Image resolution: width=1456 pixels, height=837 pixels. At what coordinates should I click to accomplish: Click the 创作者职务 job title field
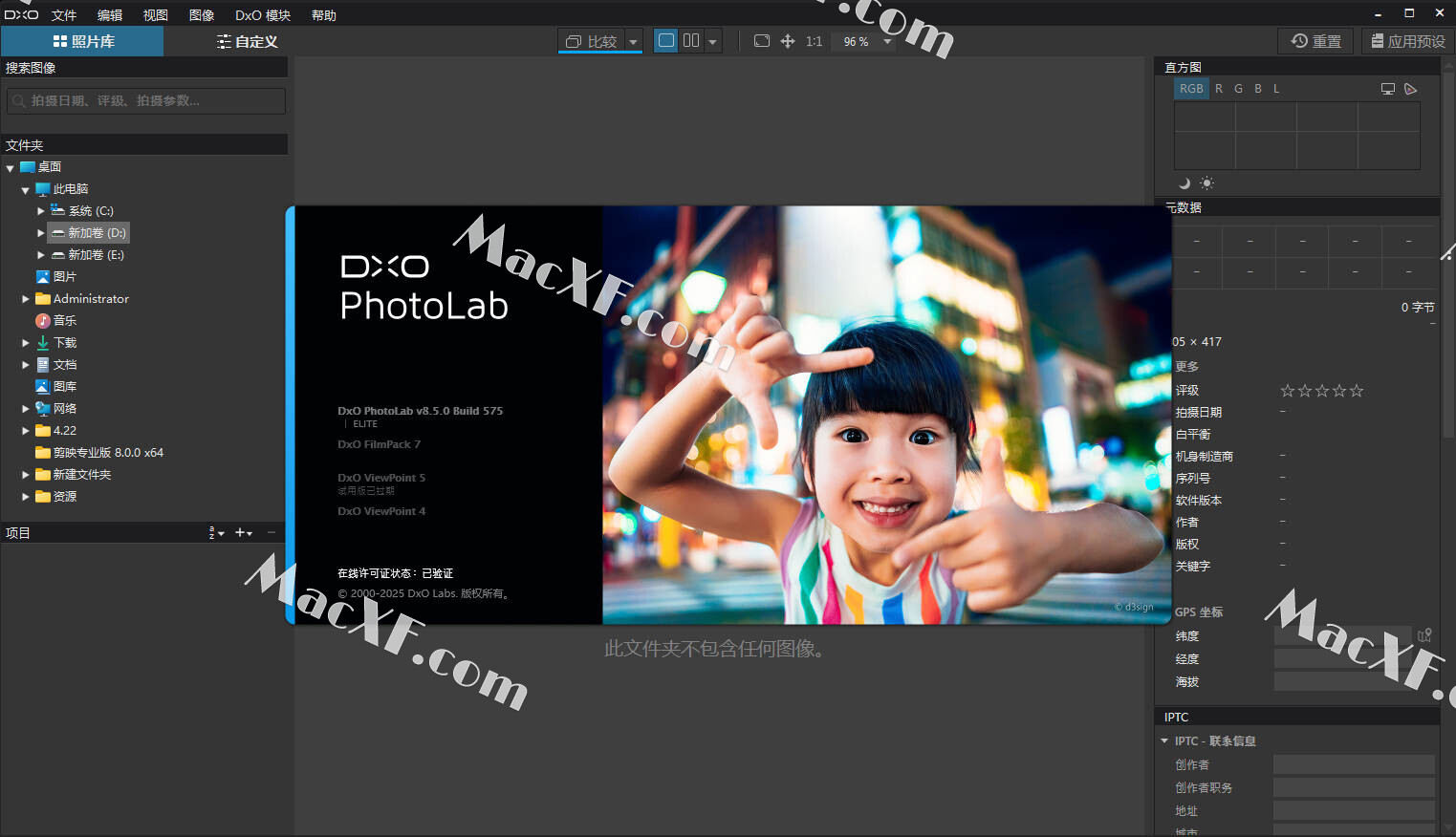1354,787
